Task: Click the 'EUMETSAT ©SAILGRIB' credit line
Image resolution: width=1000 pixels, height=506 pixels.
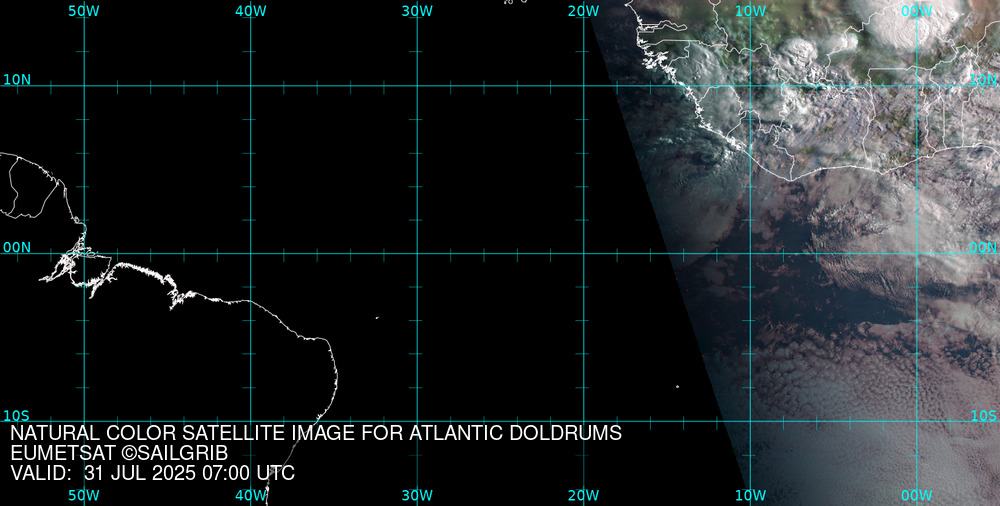Action: (x=119, y=454)
